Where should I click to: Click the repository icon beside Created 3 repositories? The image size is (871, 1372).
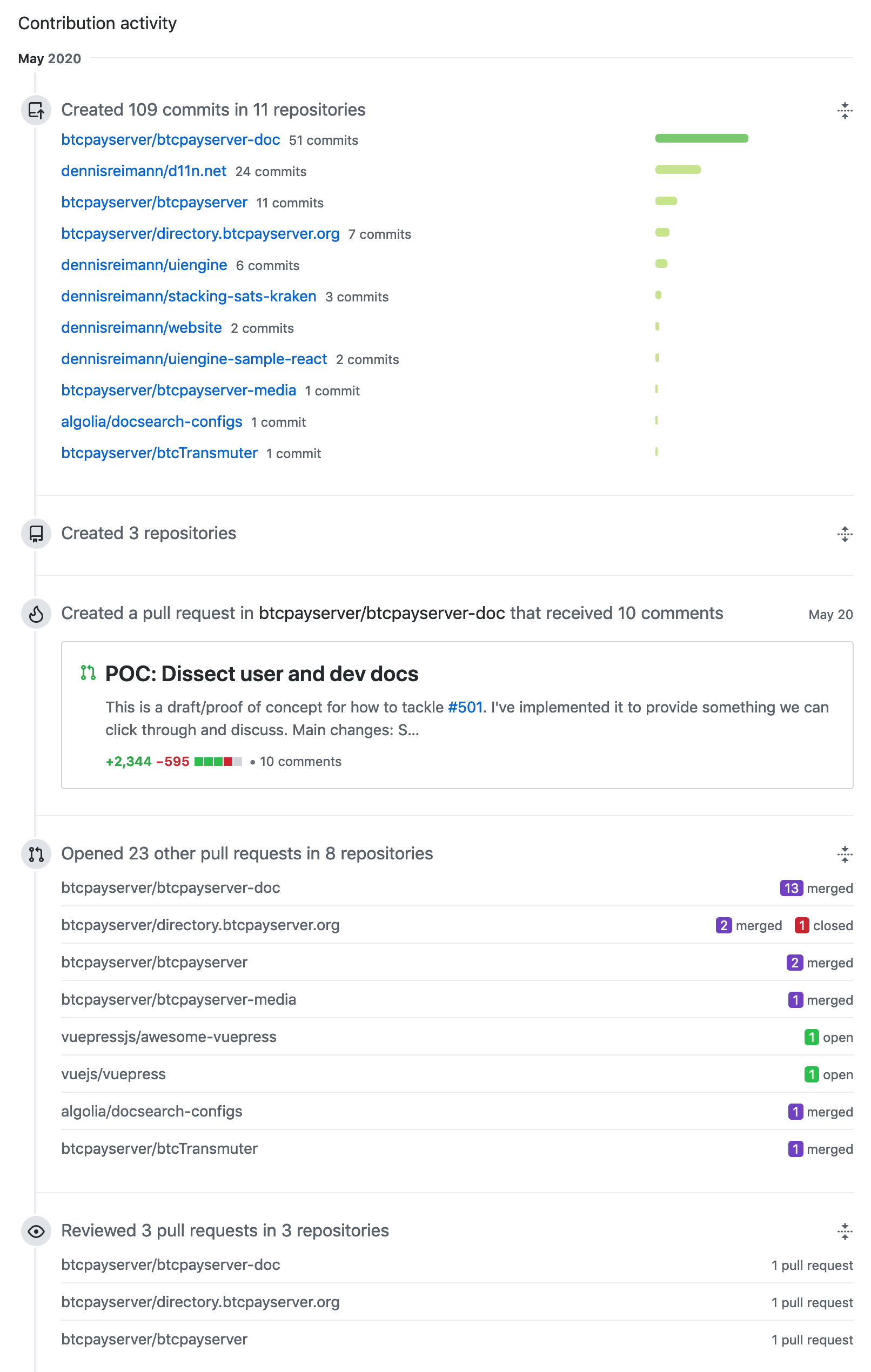click(x=36, y=533)
